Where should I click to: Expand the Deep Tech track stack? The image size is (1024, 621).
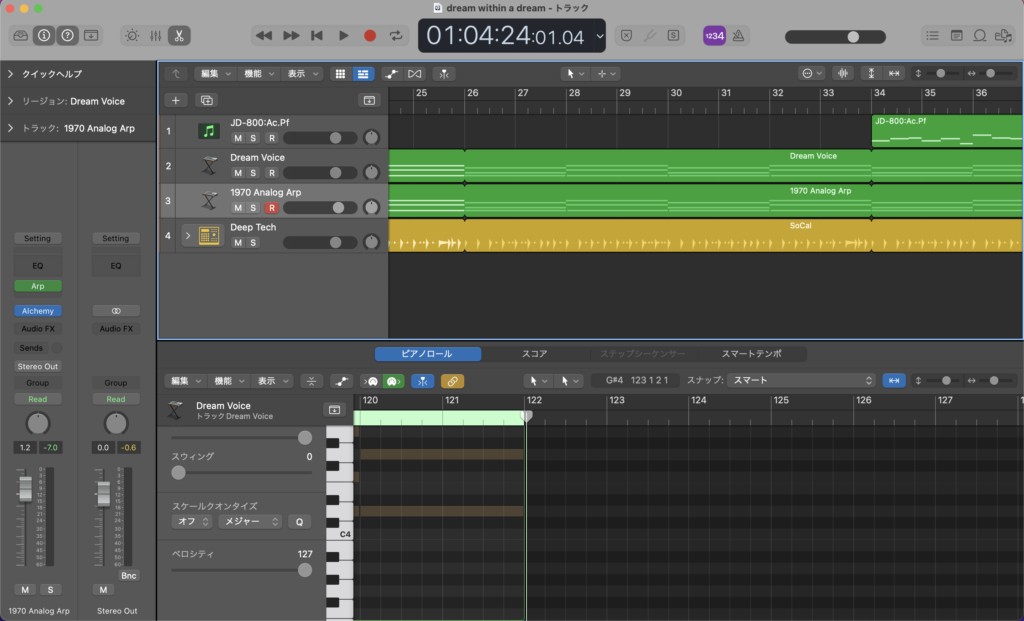(x=186, y=236)
